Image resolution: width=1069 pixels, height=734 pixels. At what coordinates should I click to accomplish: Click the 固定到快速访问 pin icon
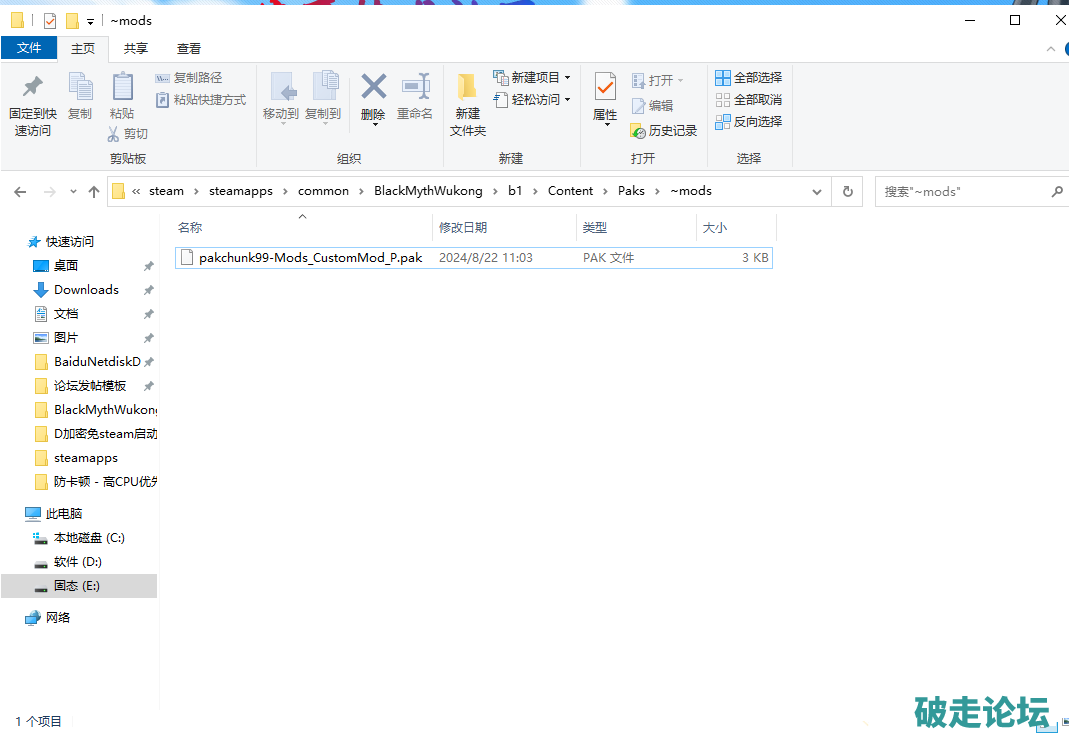pyautogui.click(x=33, y=87)
